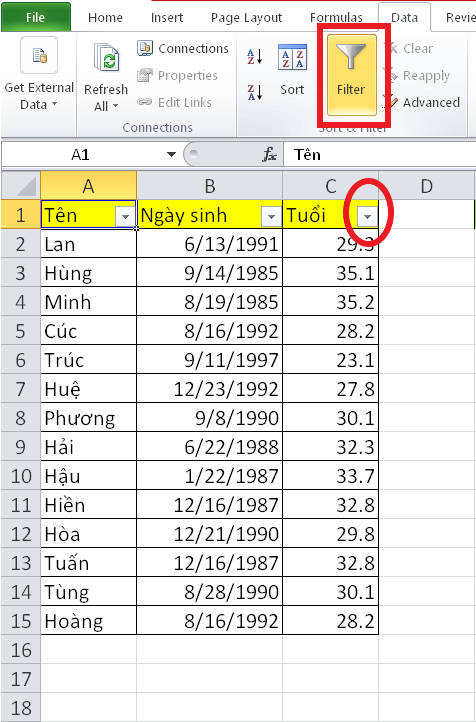
Task: Open the Name Box dropdown arrow
Action: click(171, 154)
